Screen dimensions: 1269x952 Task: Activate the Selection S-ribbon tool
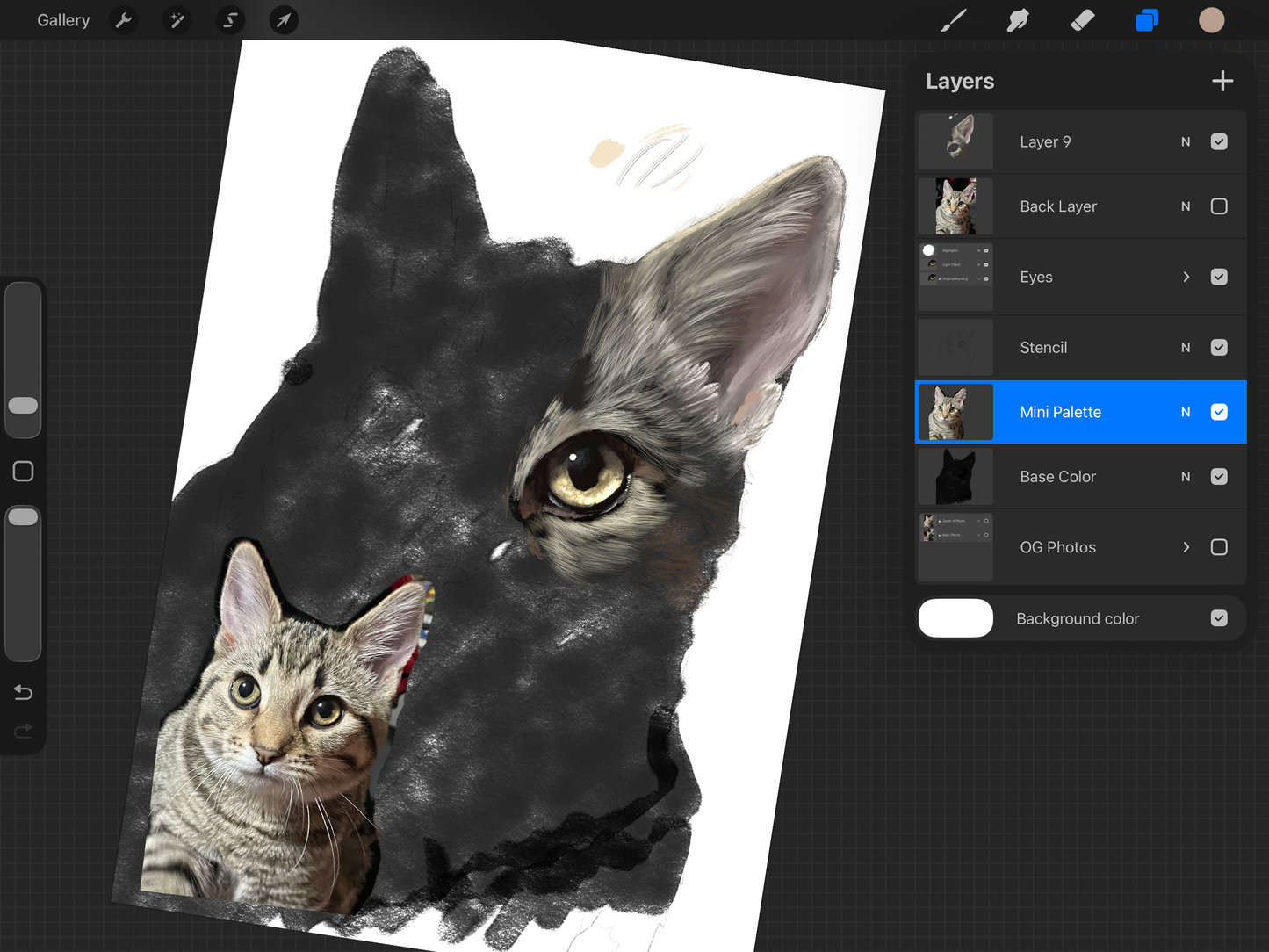230,20
